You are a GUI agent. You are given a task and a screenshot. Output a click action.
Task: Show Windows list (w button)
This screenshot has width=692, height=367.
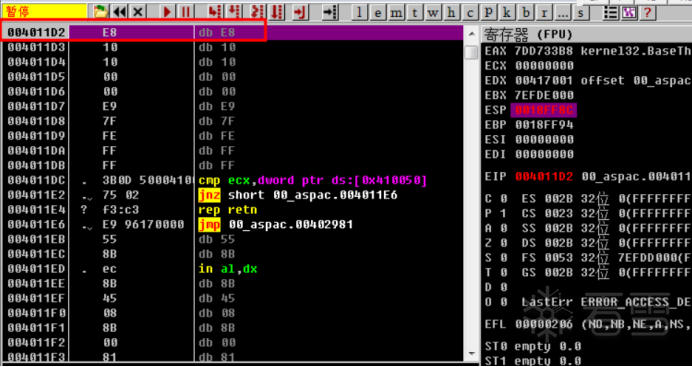click(x=433, y=12)
